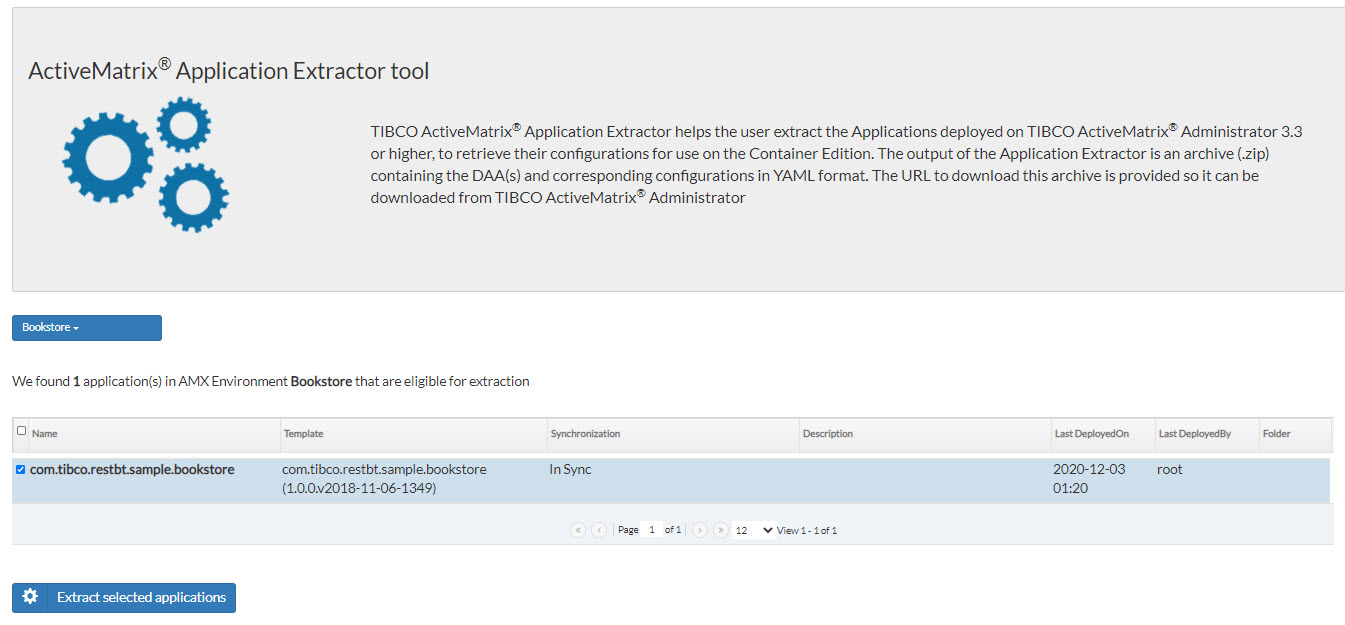This screenshot has height=625, width=1345.
Task: Sort table by Template column header
Action: (414, 434)
